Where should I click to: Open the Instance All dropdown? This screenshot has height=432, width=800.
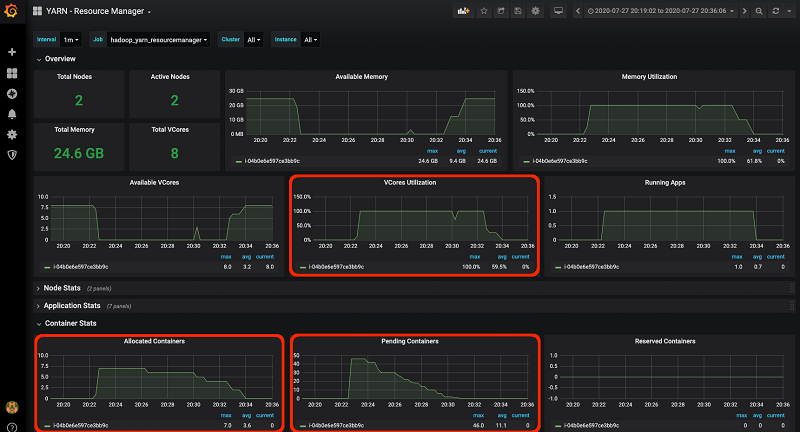(310, 40)
